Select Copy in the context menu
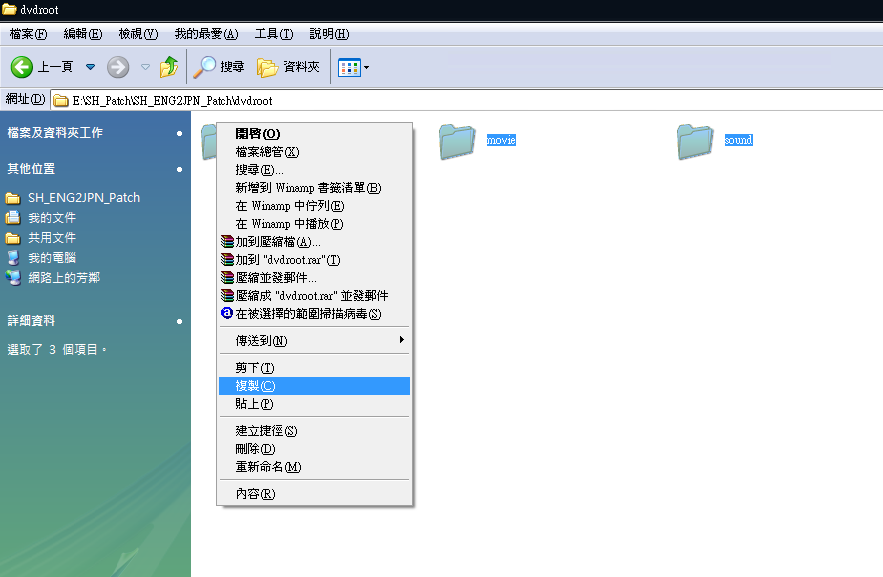The image size is (883, 577). (x=254, y=386)
